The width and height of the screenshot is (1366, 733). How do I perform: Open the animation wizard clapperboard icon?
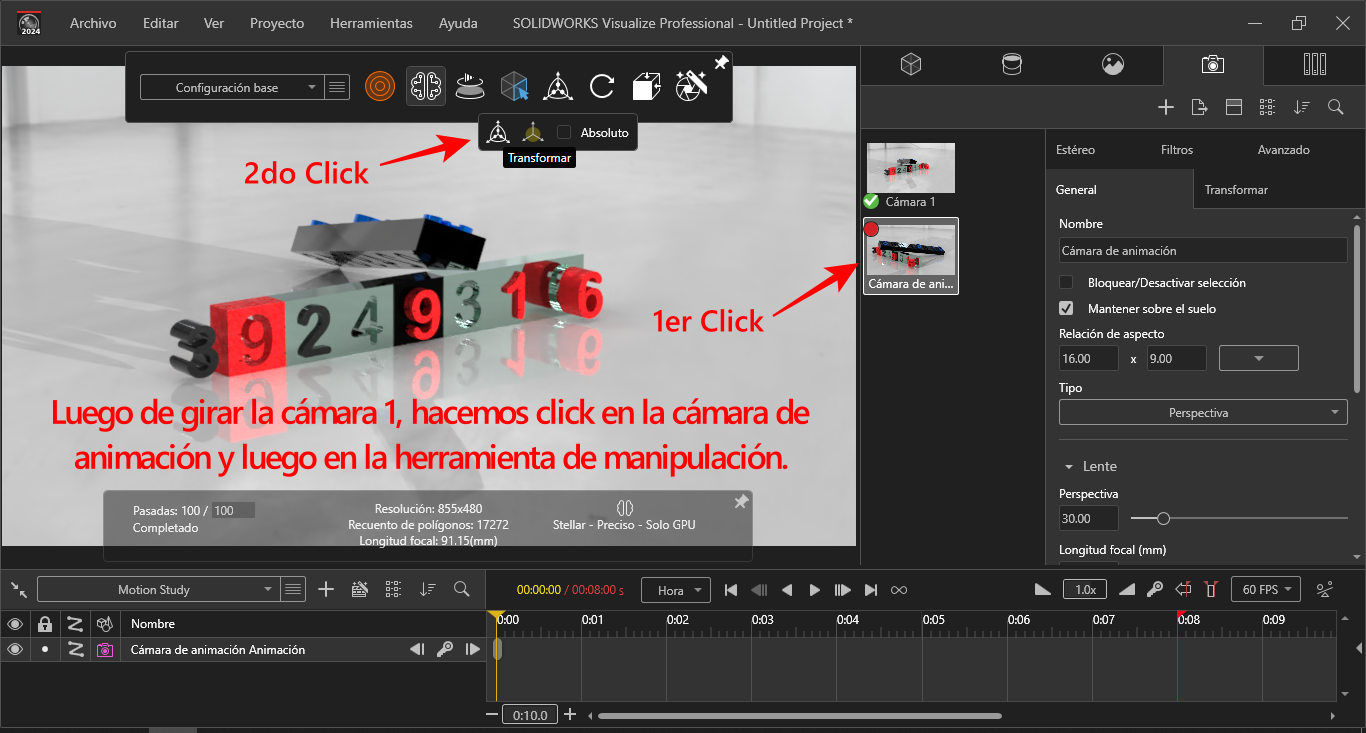pyautogui.click(x=360, y=590)
